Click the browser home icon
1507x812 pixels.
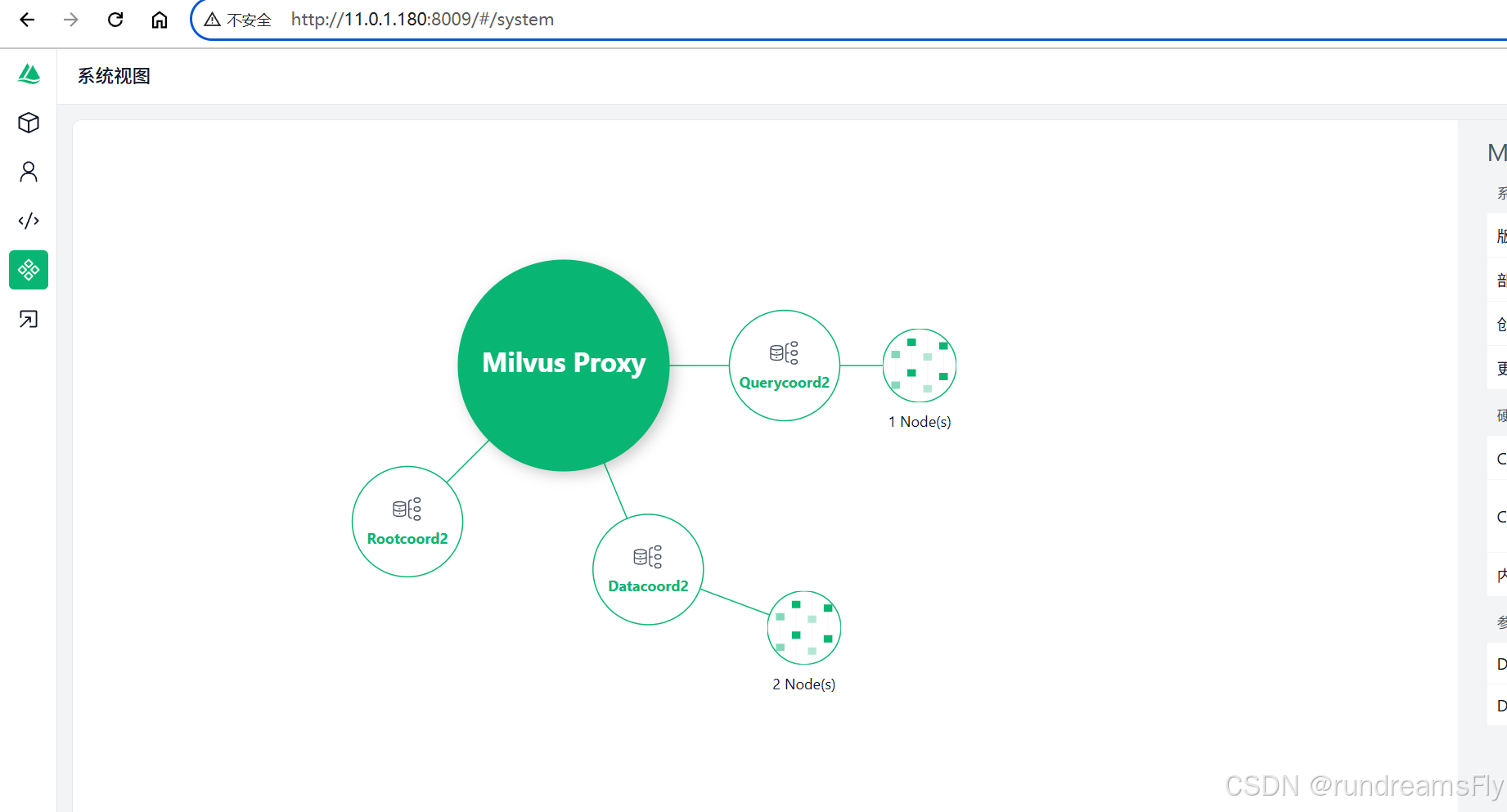pos(160,20)
